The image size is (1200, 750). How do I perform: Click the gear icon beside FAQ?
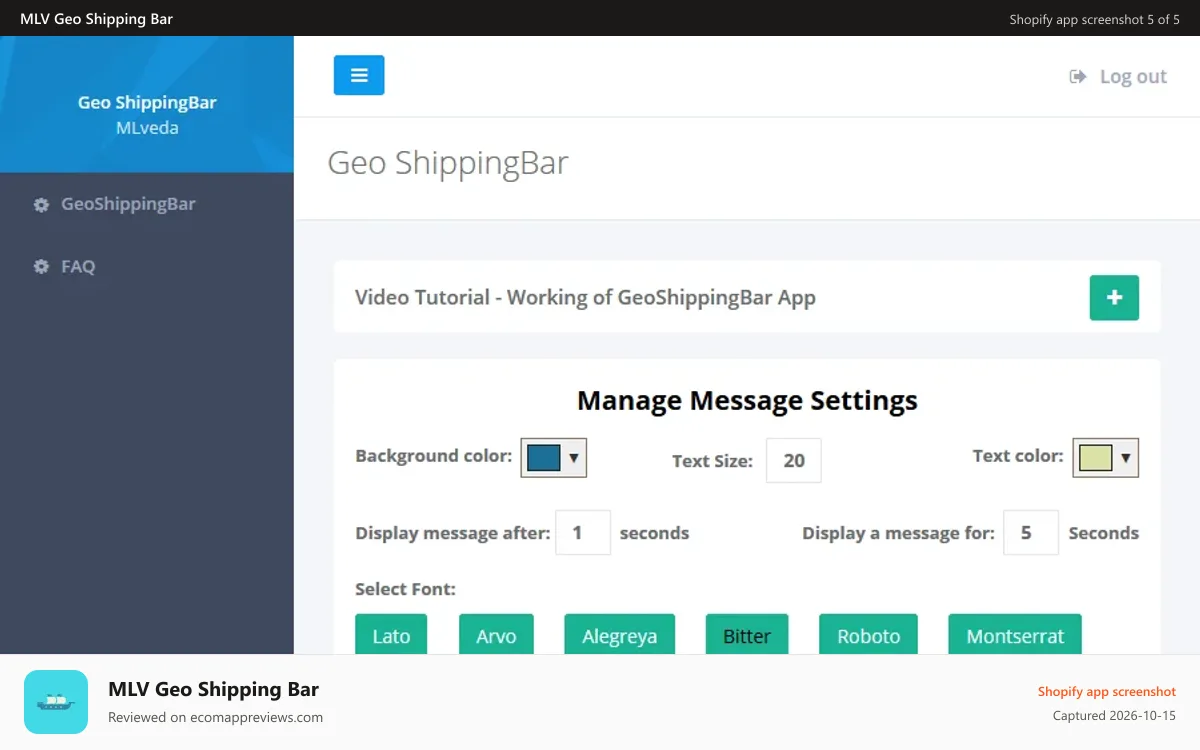[x=41, y=267]
